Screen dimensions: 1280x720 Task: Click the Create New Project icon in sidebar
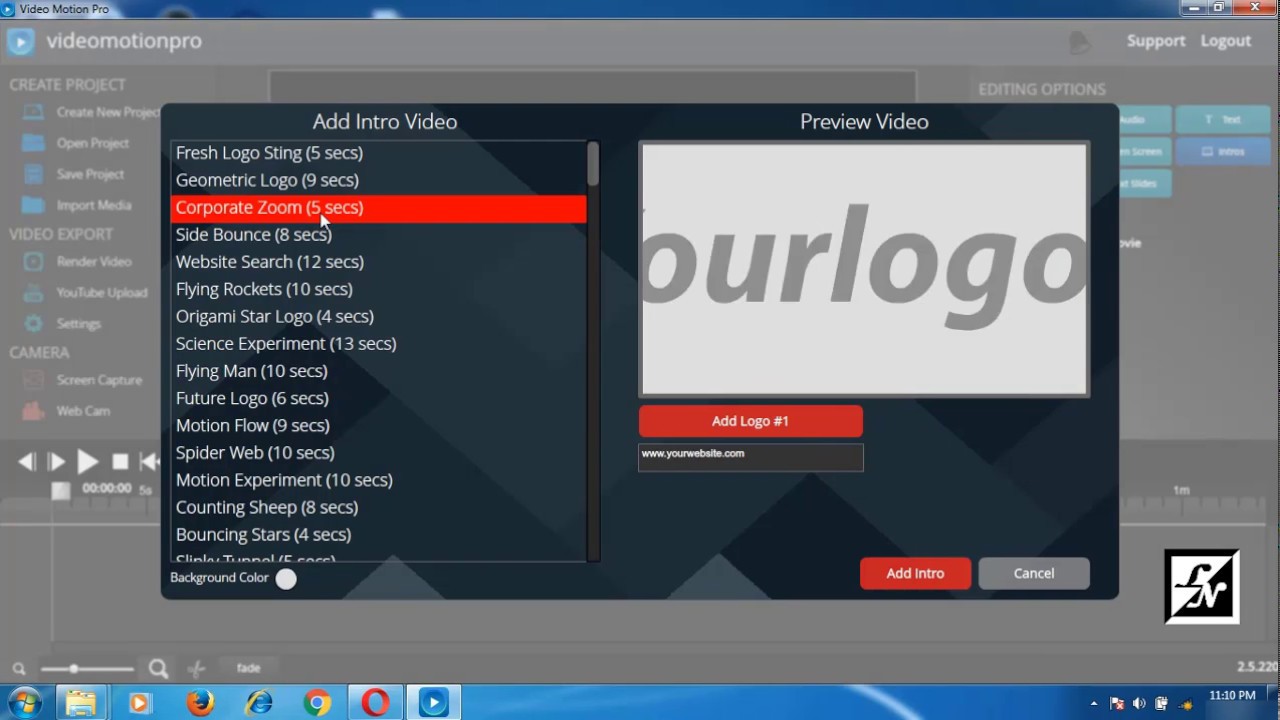(34, 112)
